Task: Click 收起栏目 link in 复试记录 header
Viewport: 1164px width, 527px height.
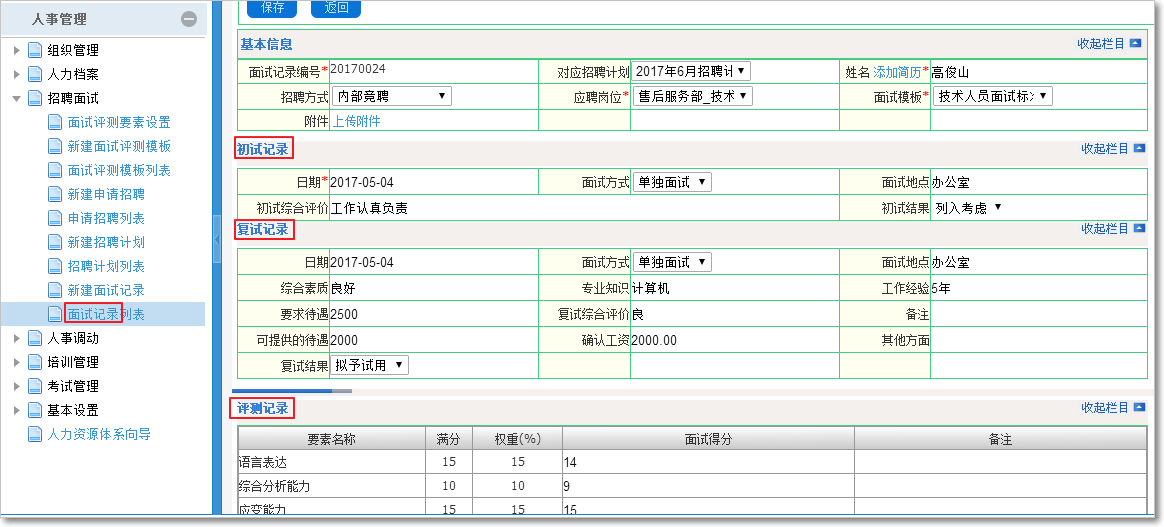Action: click(1105, 229)
